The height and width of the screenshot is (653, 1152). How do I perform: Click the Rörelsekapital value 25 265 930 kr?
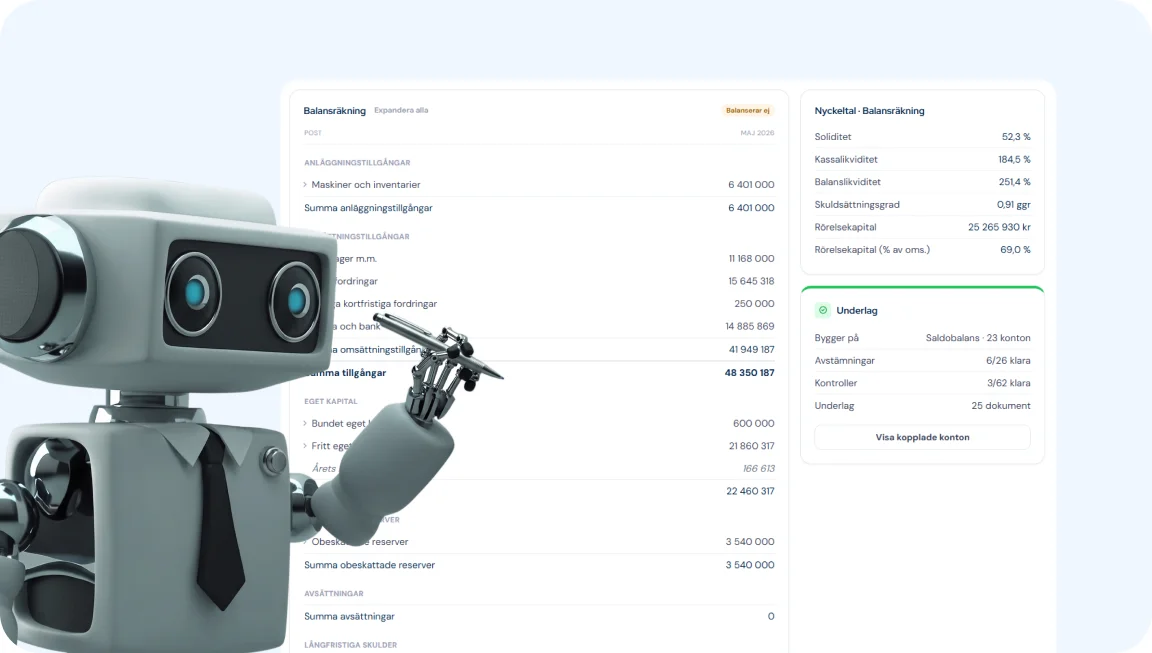[x=999, y=227]
